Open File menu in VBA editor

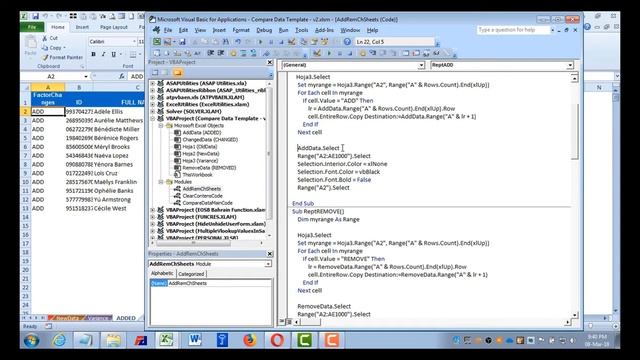click(168, 30)
